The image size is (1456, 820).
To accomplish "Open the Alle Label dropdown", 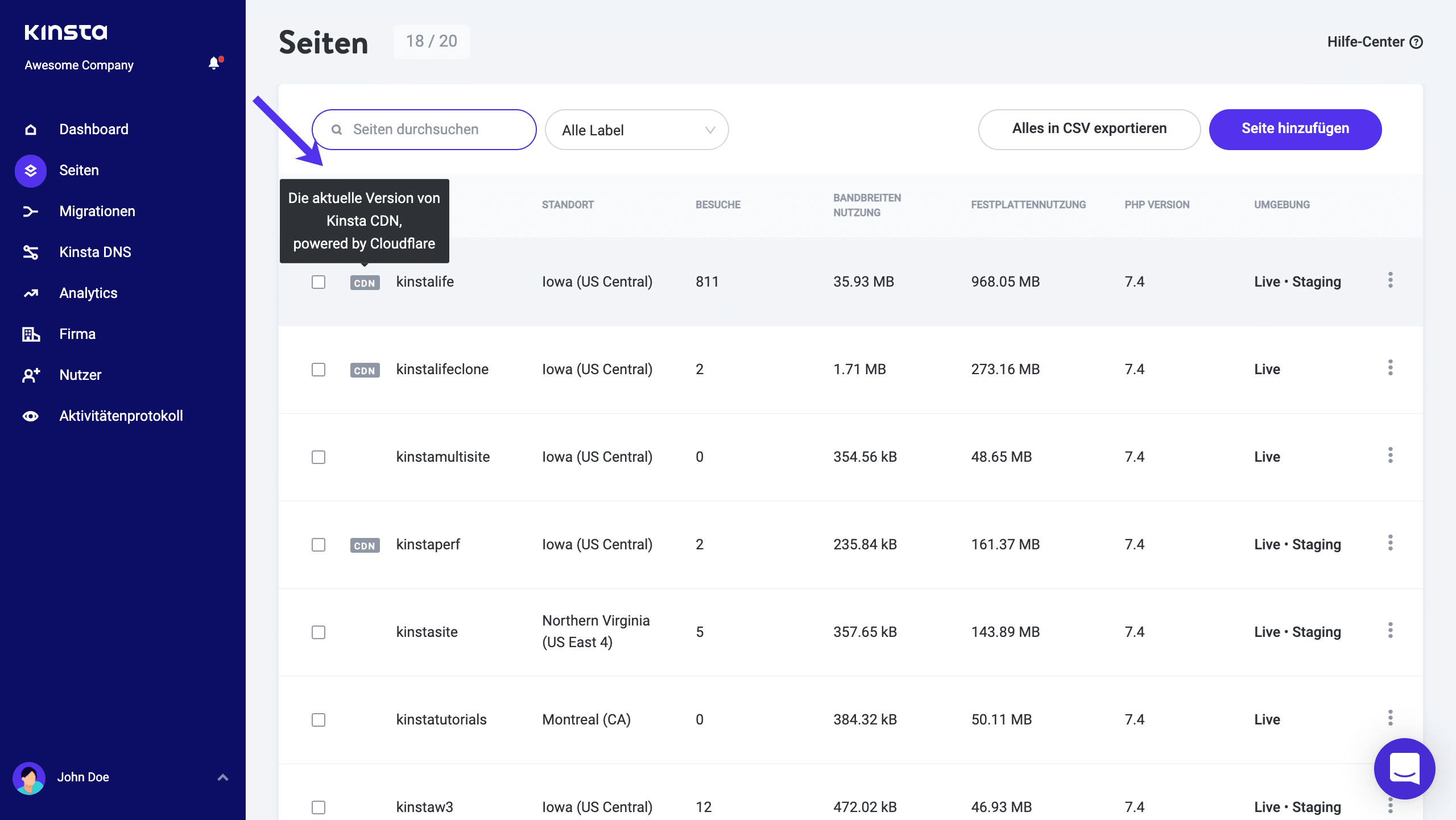I will (x=636, y=130).
